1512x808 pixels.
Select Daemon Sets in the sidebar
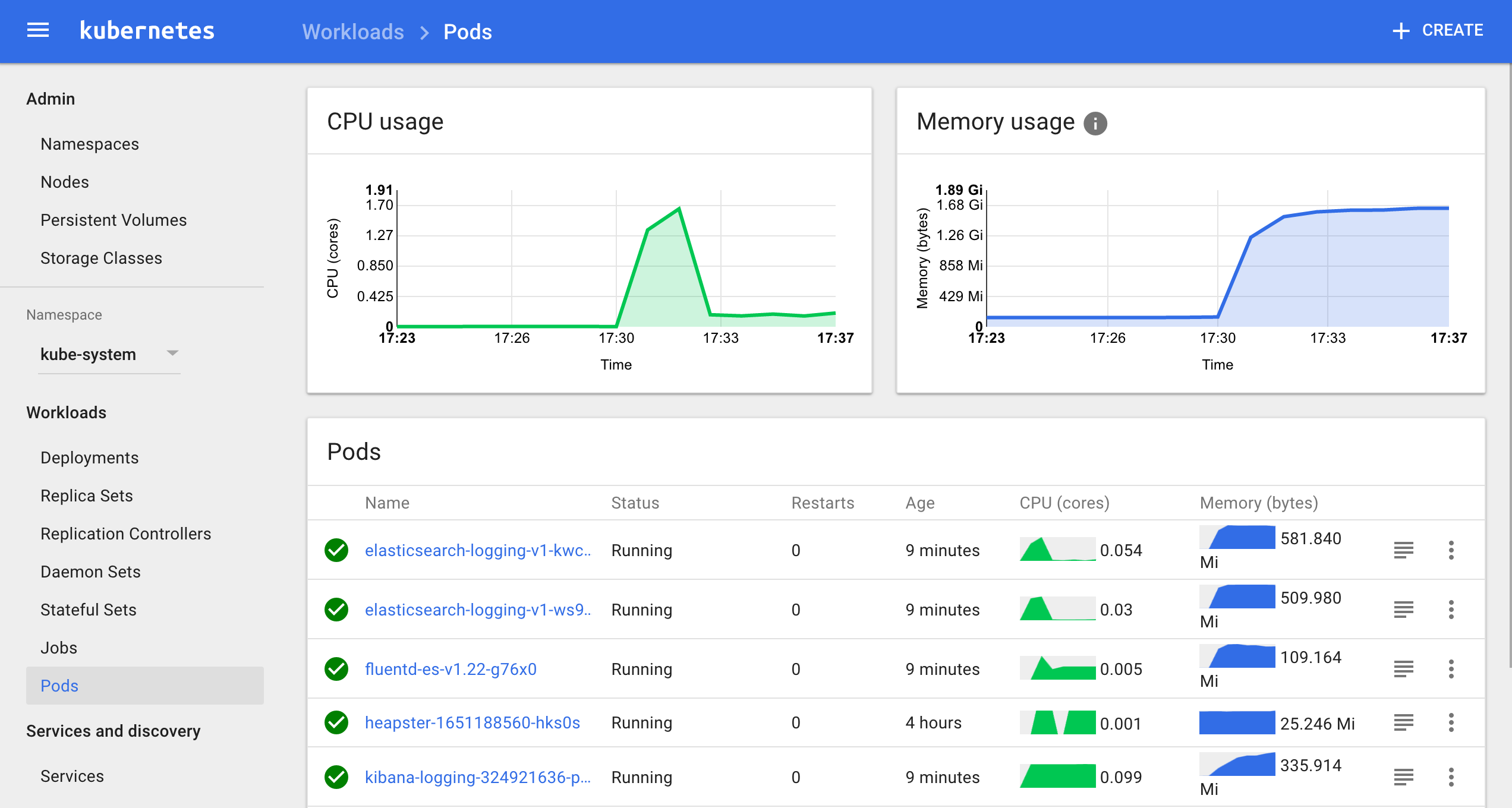[x=90, y=572]
